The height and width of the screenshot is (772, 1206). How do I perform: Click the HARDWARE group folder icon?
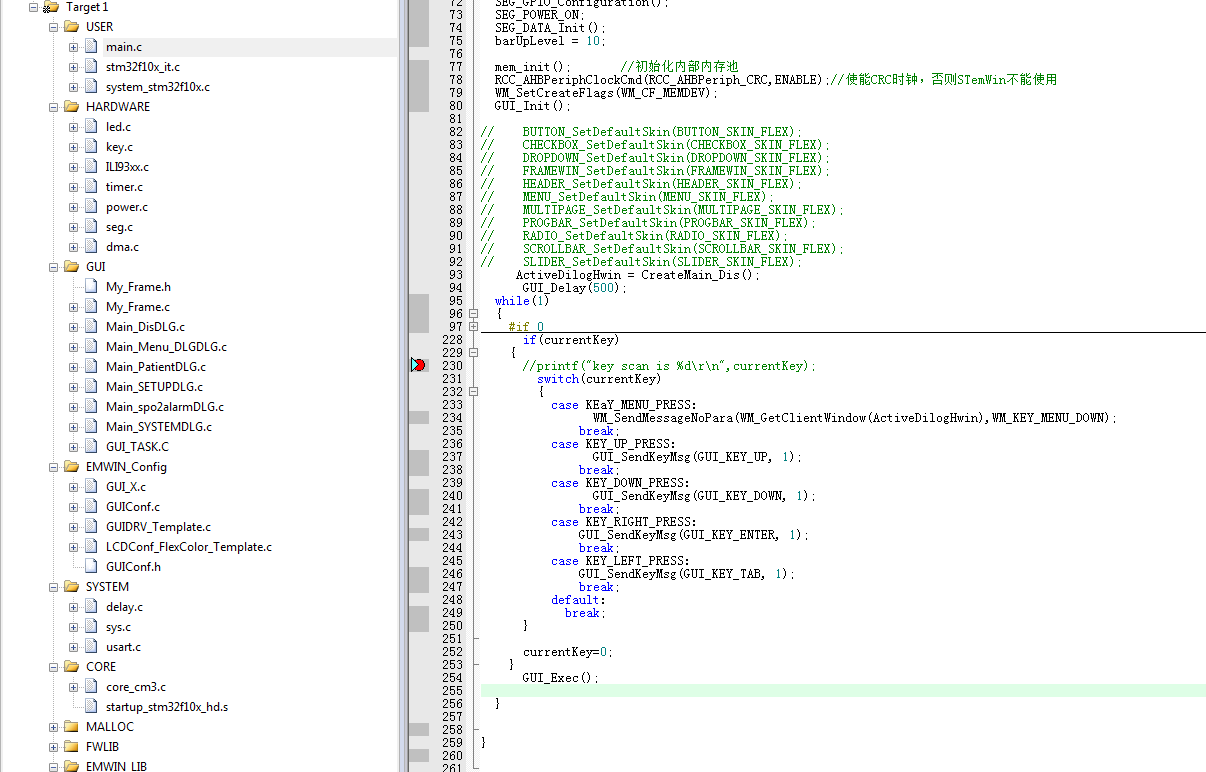coord(71,107)
